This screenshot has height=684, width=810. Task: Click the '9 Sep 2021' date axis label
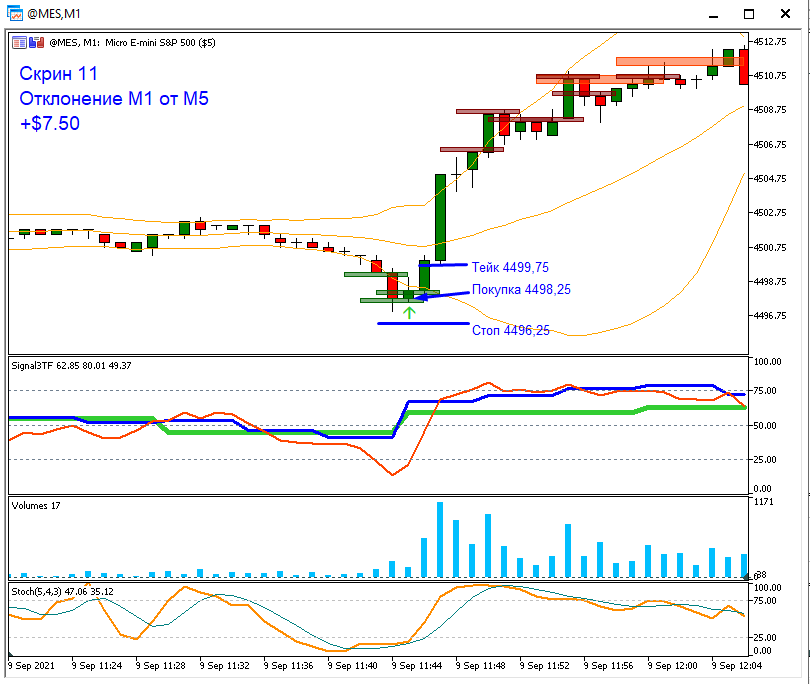(31, 665)
